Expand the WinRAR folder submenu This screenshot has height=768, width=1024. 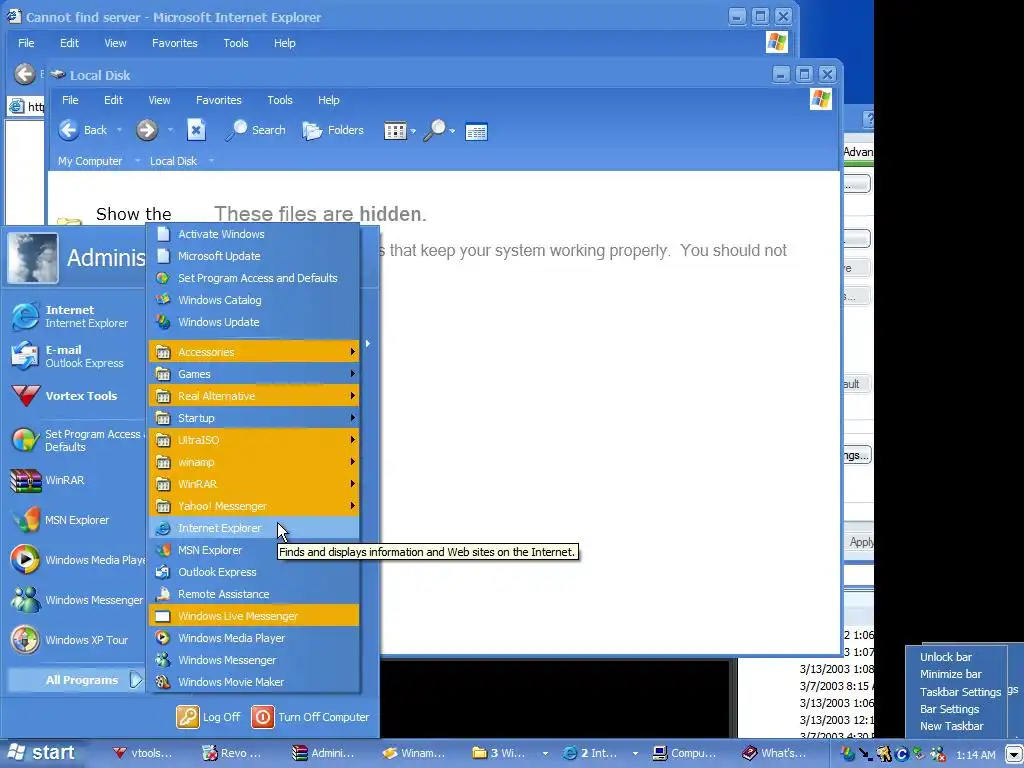pos(254,484)
